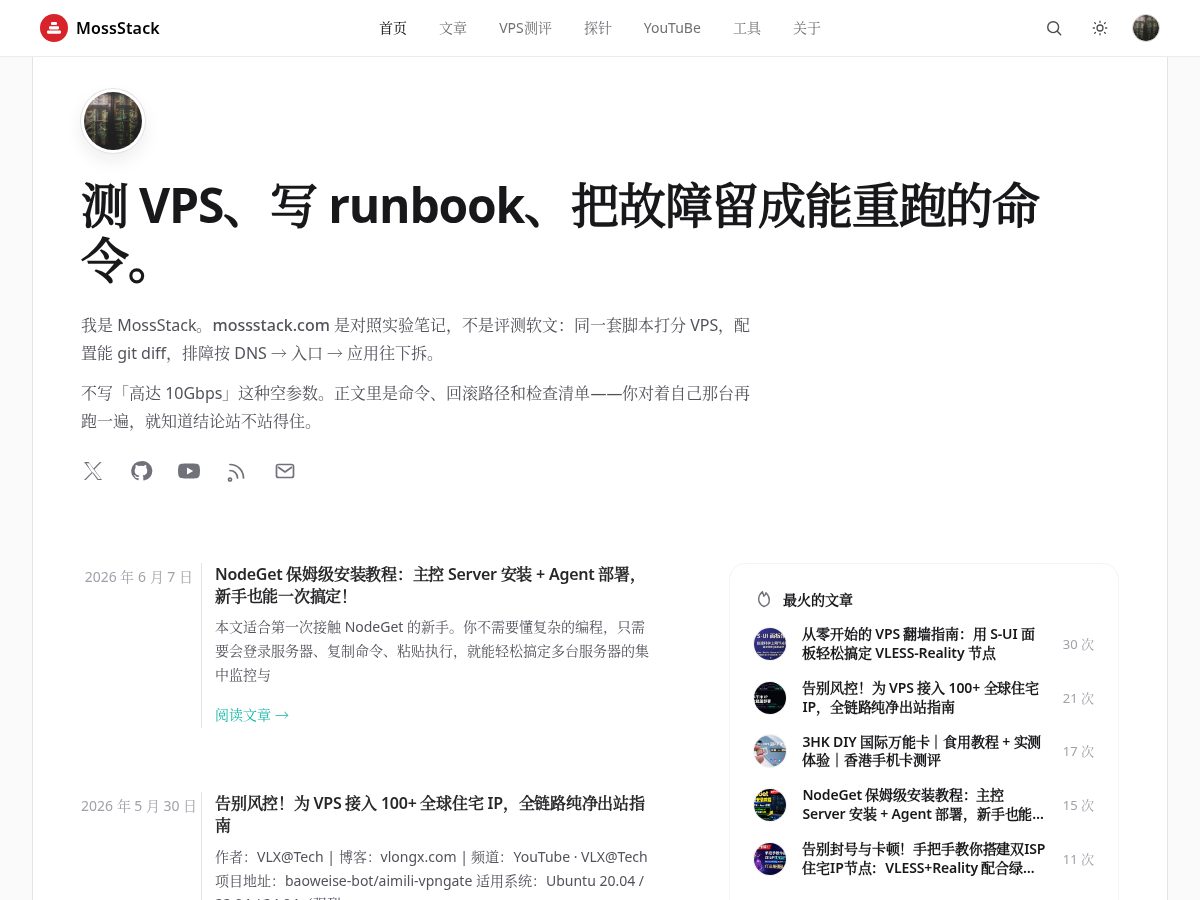Image resolution: width=1200 pixels, height=900 pixels.
Task: Open the YouTuBe navigation item
Action: (672, 28)
